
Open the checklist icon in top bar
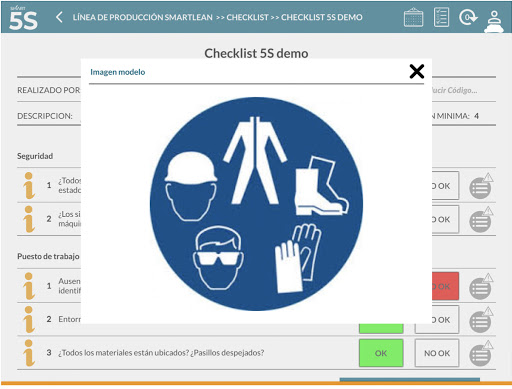tap(441, 17)
